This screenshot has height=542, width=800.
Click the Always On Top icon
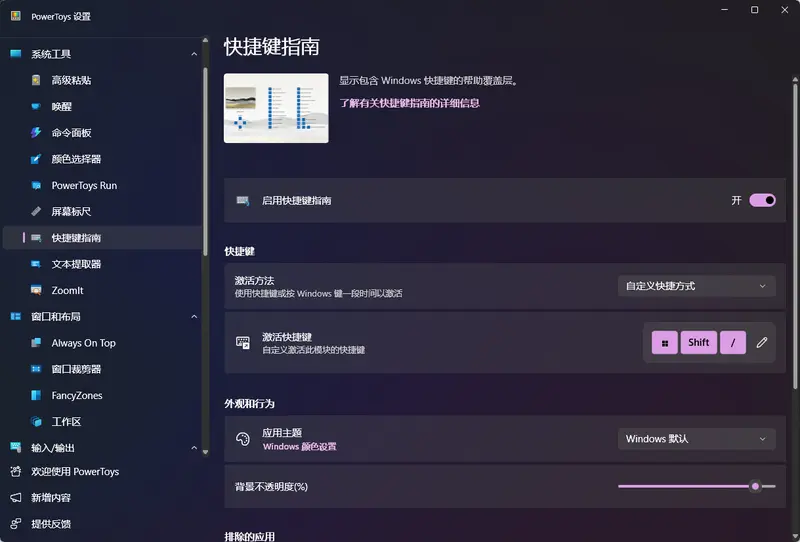pos(36,343)
